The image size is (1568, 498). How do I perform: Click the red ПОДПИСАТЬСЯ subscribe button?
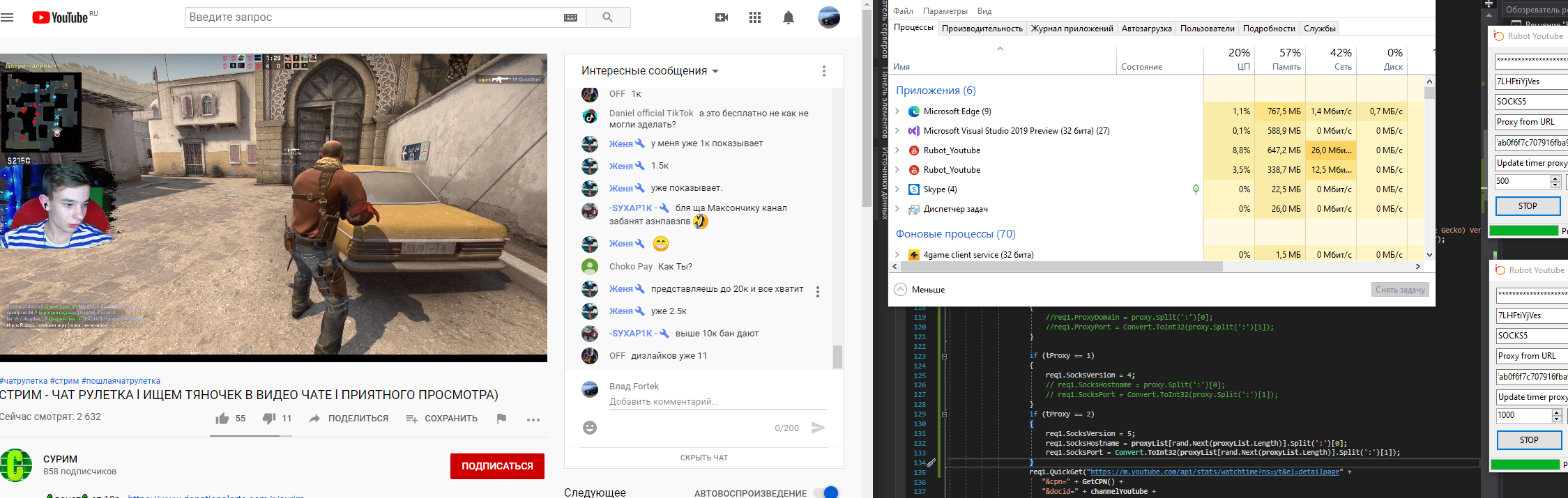(497, 466)
